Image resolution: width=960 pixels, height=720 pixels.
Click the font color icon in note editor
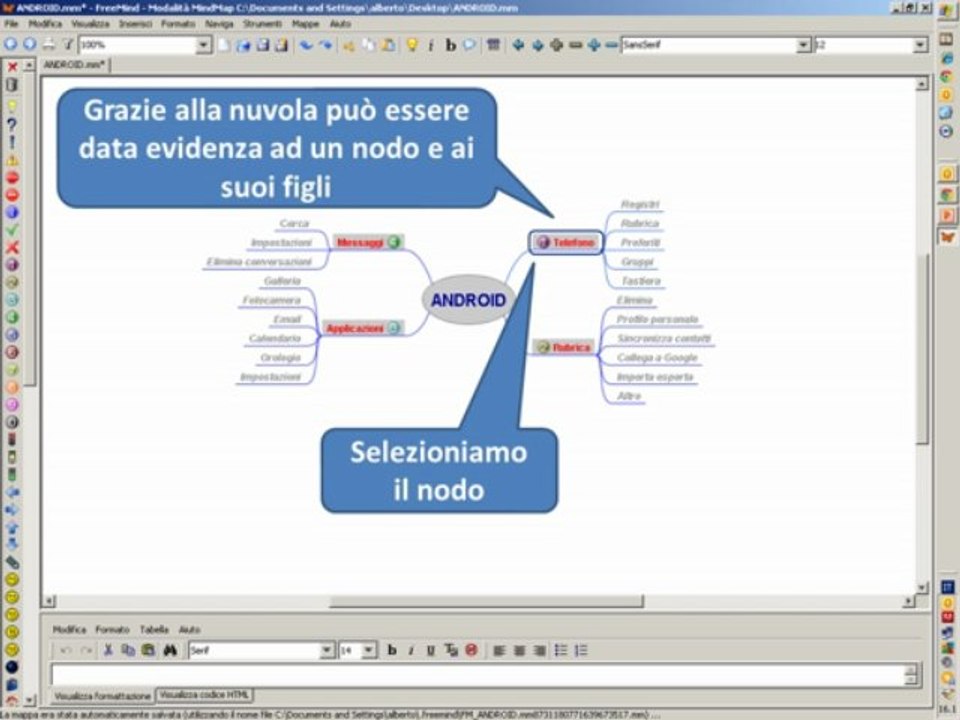coord(451,650)
